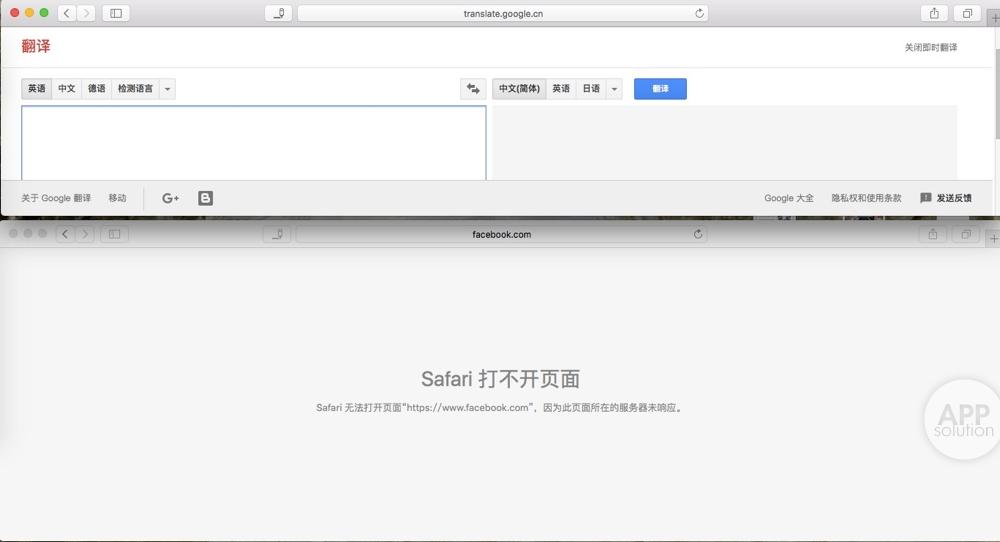Reload the translate.google.cn page

(699, 13)
